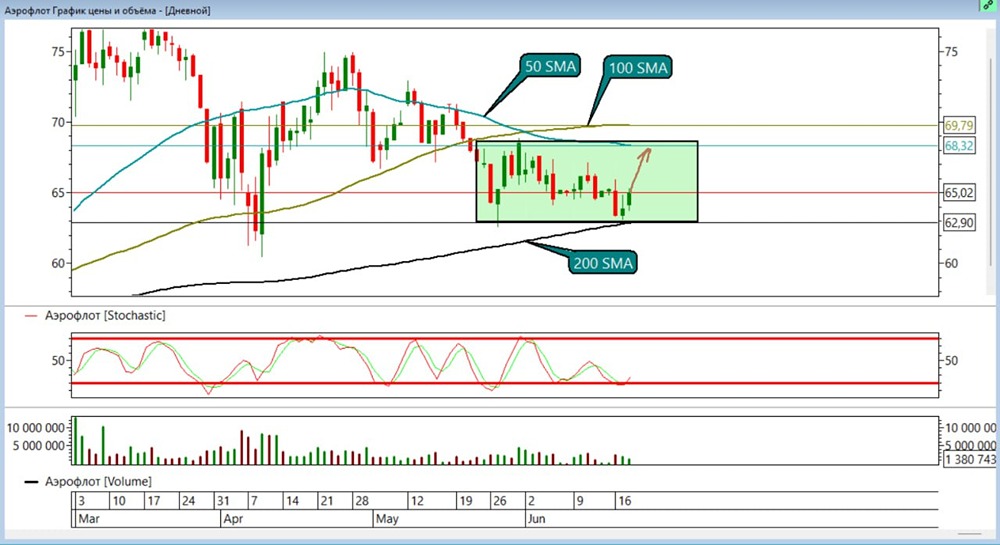1000x545 pixels.
Task: Click the '50 SMA' callout label
Action: click(550, 66)
